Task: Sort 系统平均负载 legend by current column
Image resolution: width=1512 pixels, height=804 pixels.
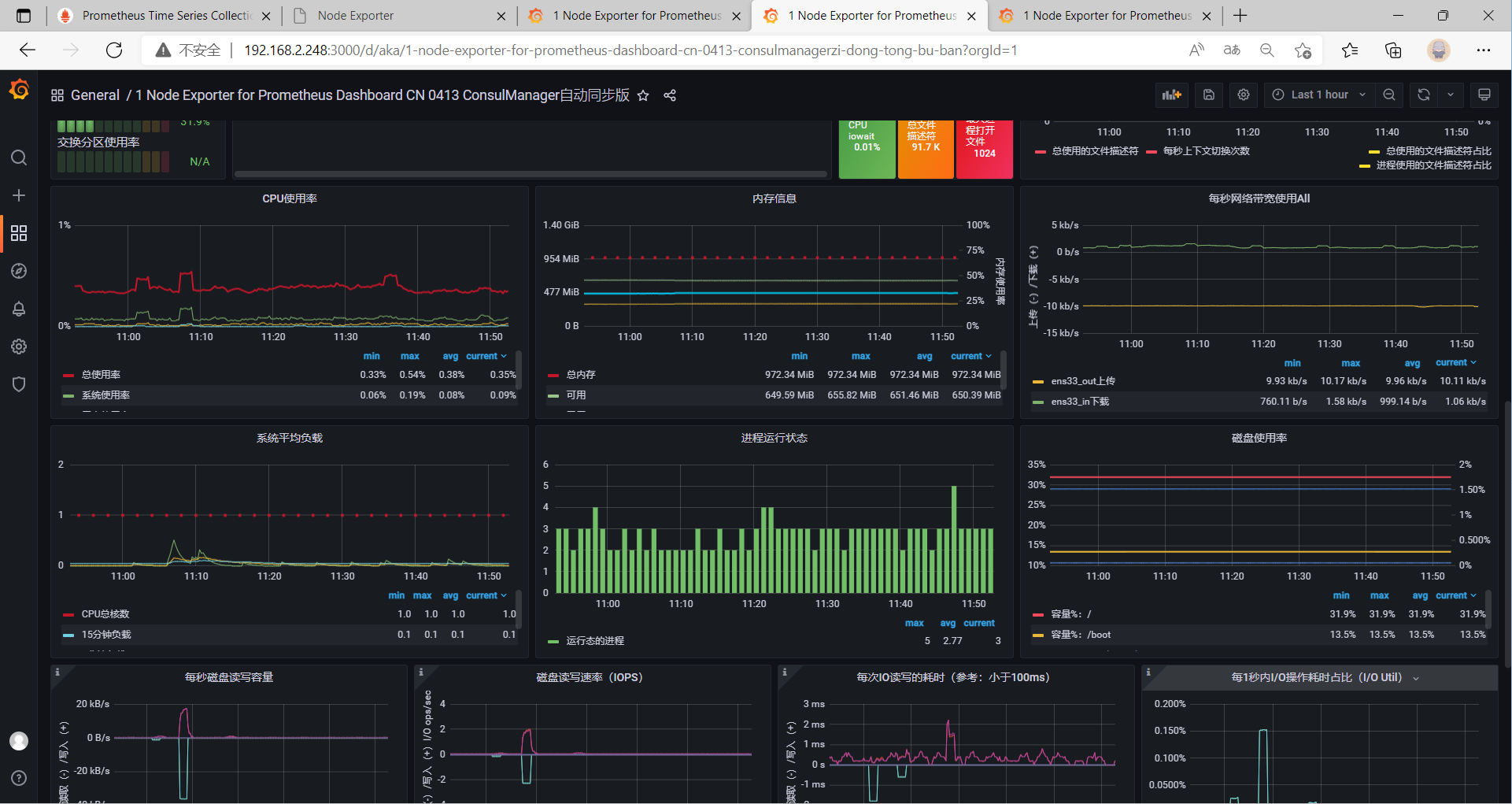Action: [486, 595]
